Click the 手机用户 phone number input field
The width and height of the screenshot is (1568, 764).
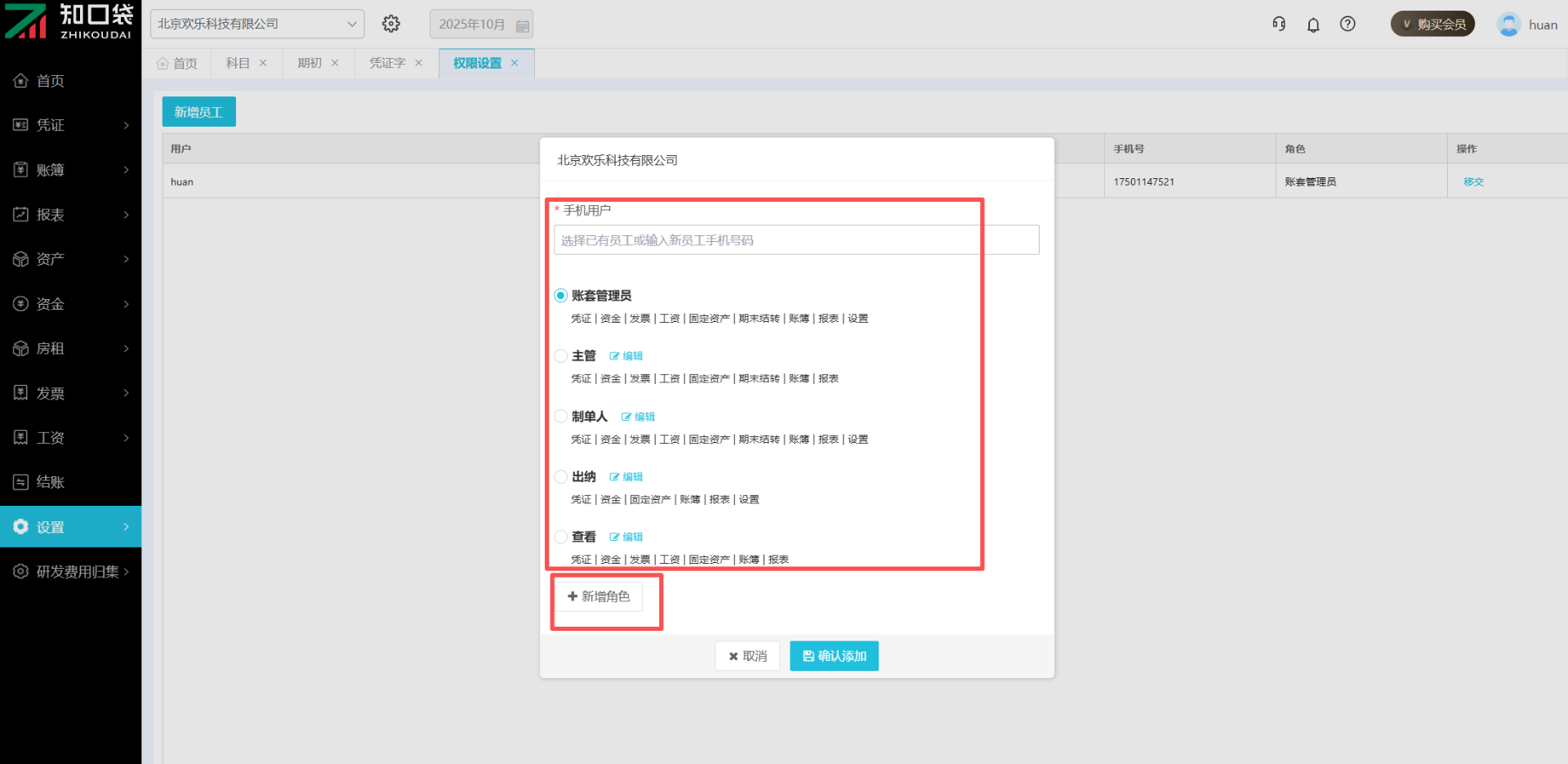point(795,240)
